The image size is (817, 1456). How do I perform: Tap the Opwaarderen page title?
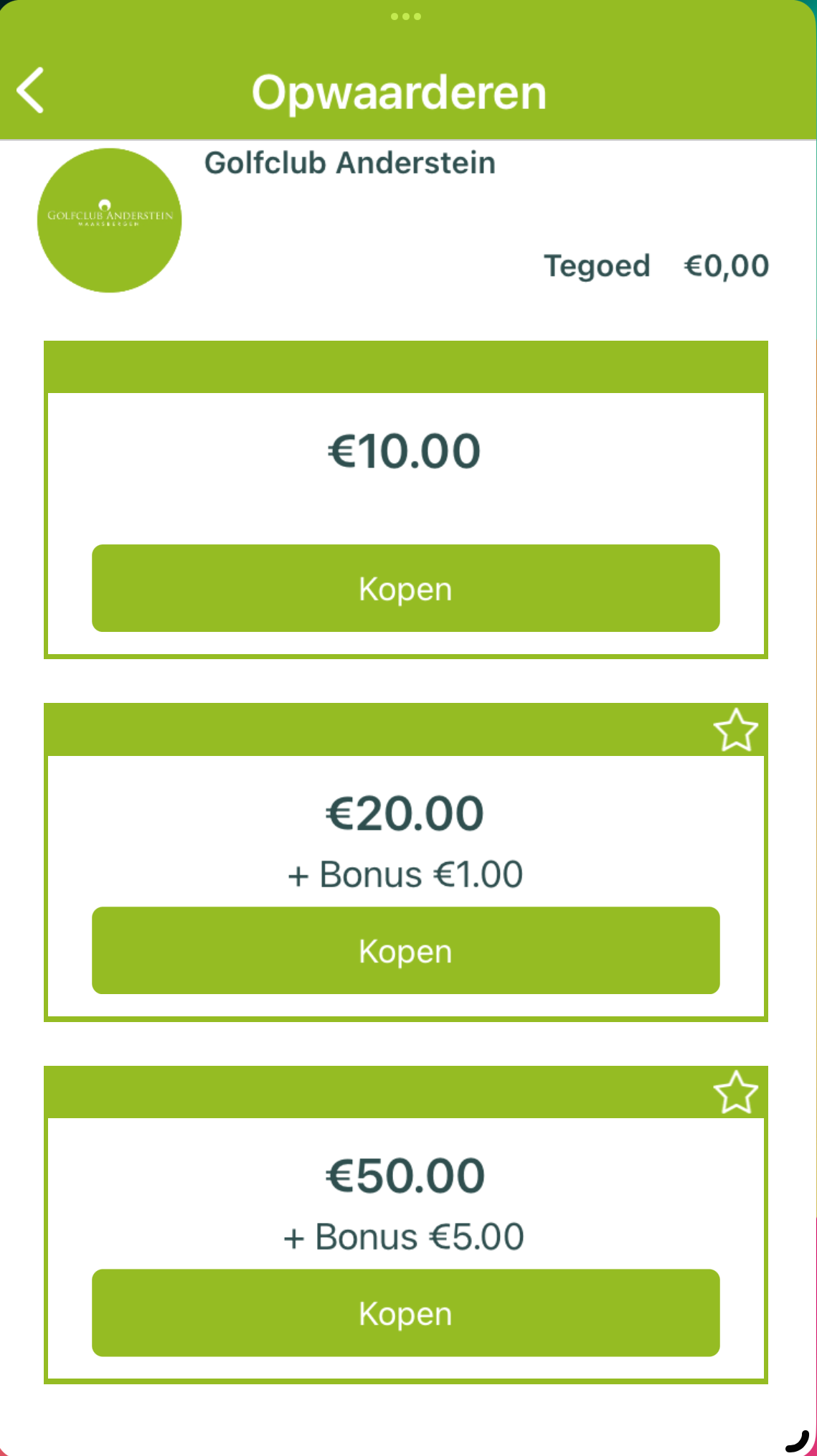399,93
